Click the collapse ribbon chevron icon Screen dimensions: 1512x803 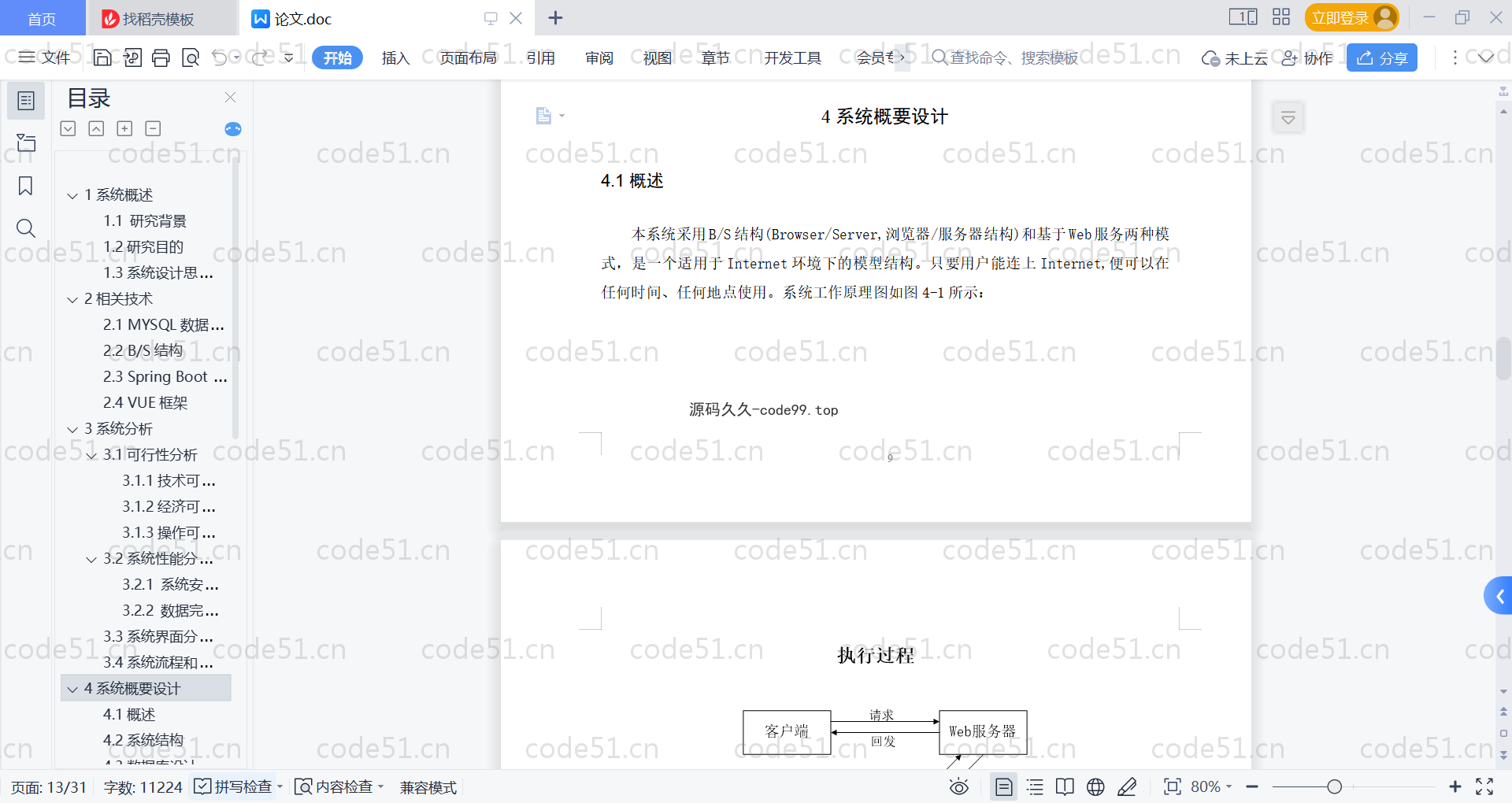[1486, 57]
